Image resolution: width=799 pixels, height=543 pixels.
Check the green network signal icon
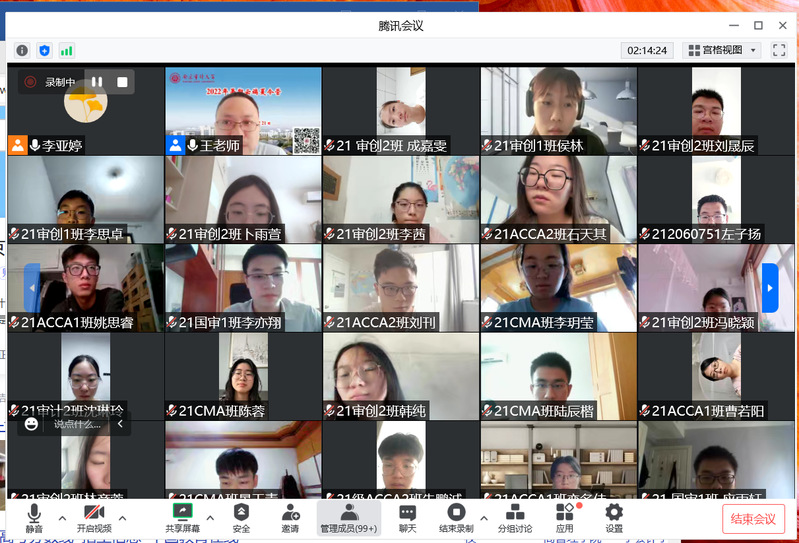coord(67,50)
